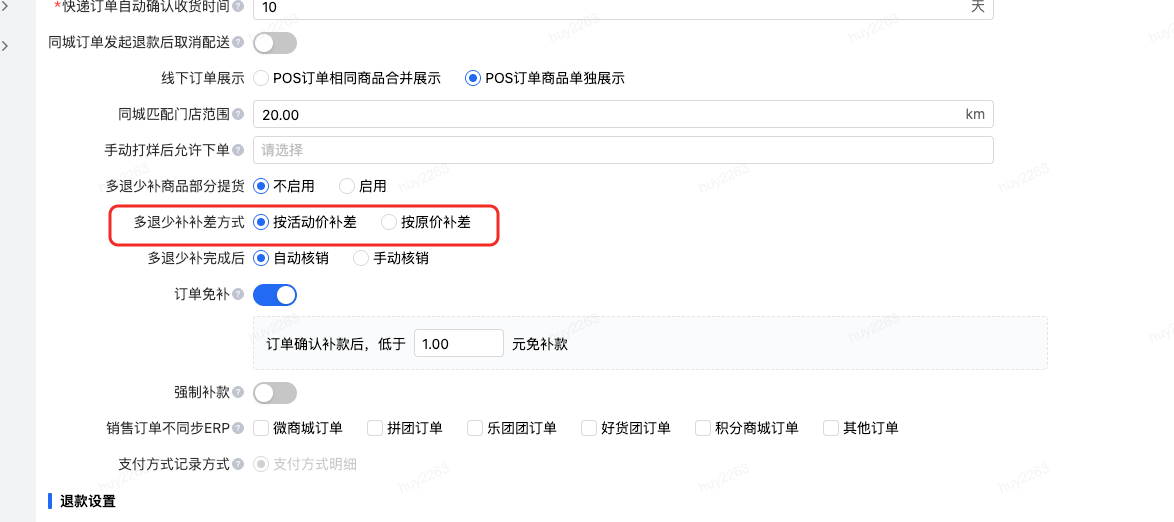
Task: Open the 手动打烊后允许下单 dropdown
Action: pyautogui.click(x=623, y=150)
